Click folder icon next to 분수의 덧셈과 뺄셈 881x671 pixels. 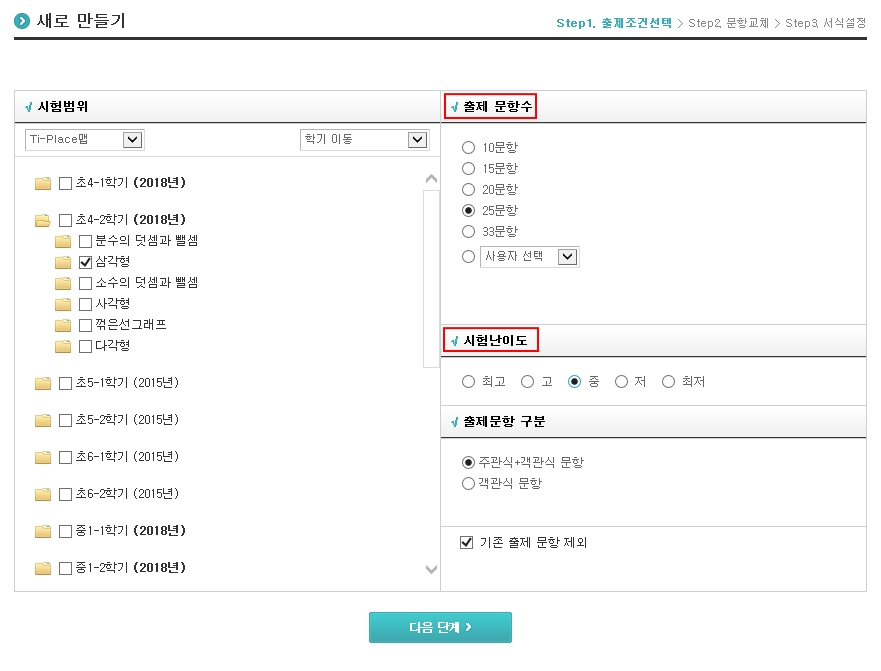coord(63,242)
